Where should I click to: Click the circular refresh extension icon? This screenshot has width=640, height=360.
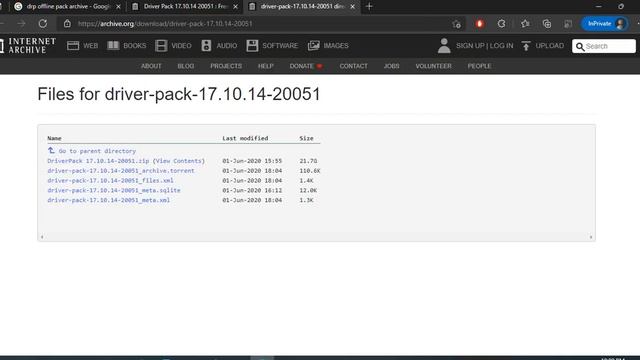point(502,24)
